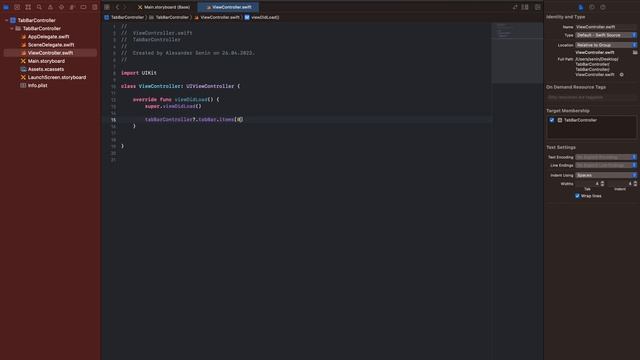
Task: Click the super.viewDidLoad() line
Action: (173, 106)
